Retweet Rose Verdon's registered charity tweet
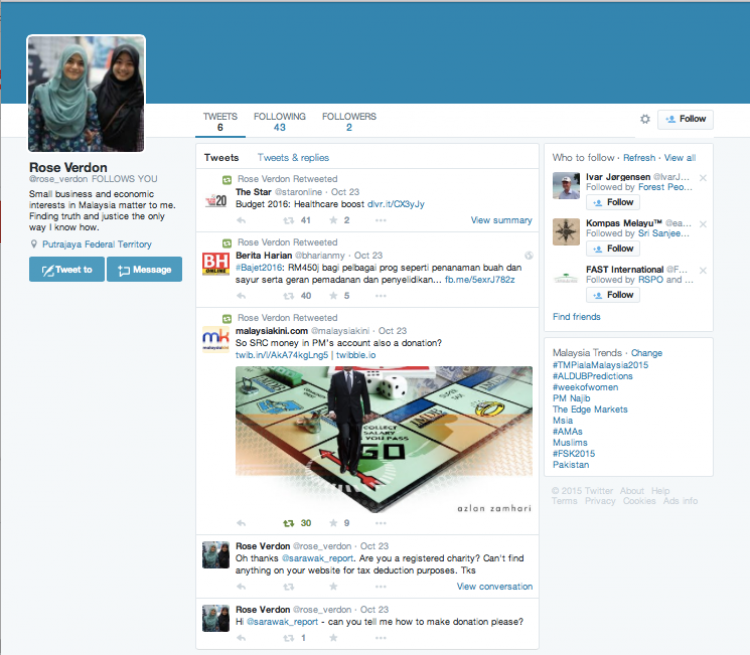The height and width of the screenshot is (655, 750). [288, 587]
